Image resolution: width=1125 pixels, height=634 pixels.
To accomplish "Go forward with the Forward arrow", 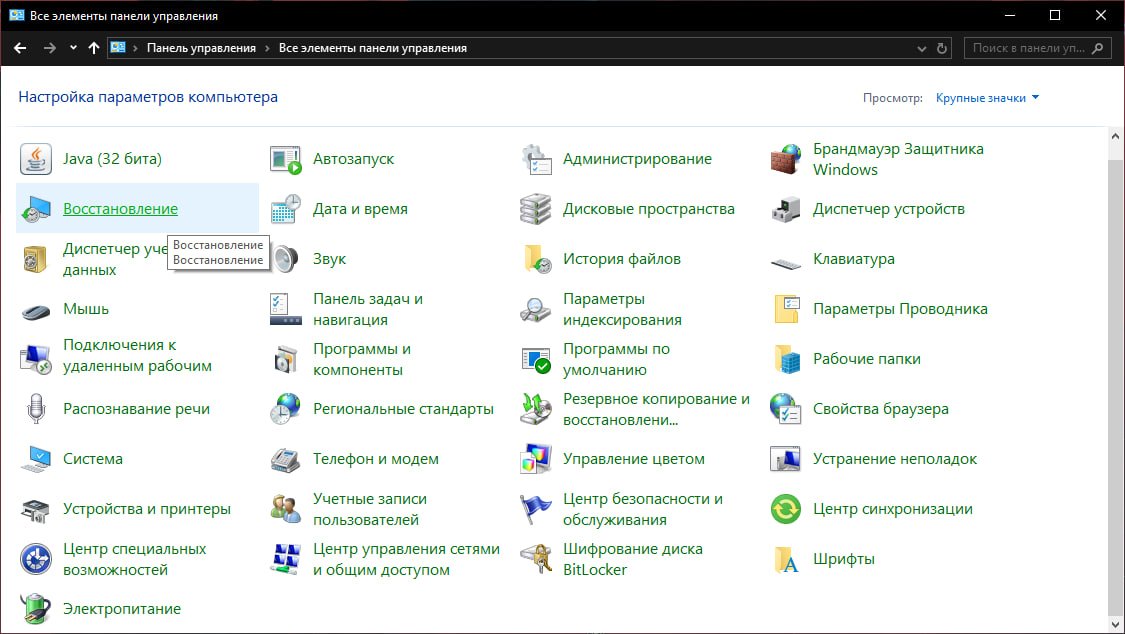I will [50, 48].
